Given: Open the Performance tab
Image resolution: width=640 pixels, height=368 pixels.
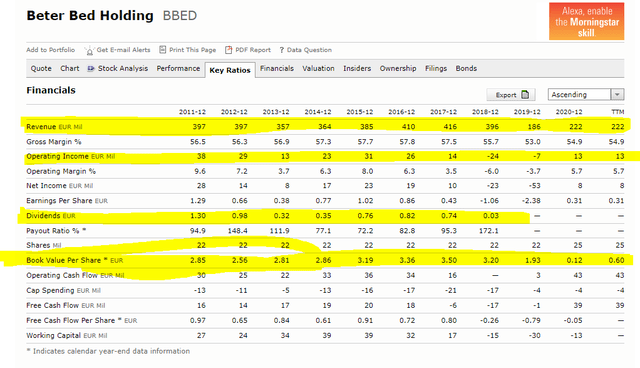Looking at the screenshot, I should [x=178, y=69].
